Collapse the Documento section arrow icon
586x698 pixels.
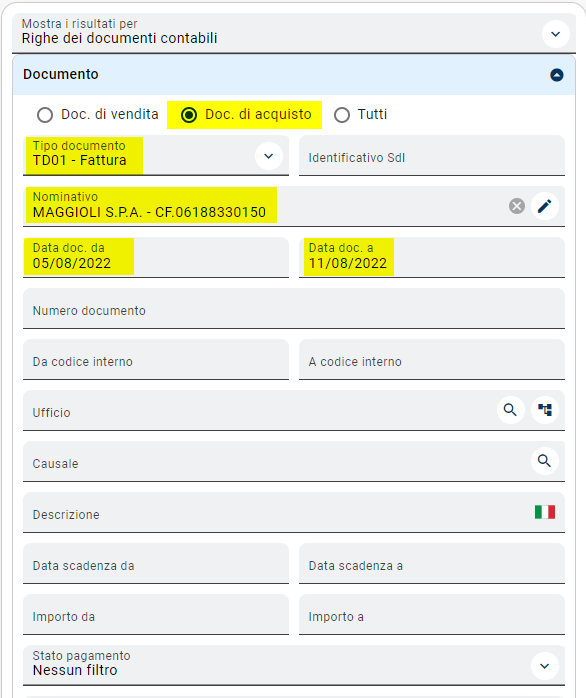557,75
